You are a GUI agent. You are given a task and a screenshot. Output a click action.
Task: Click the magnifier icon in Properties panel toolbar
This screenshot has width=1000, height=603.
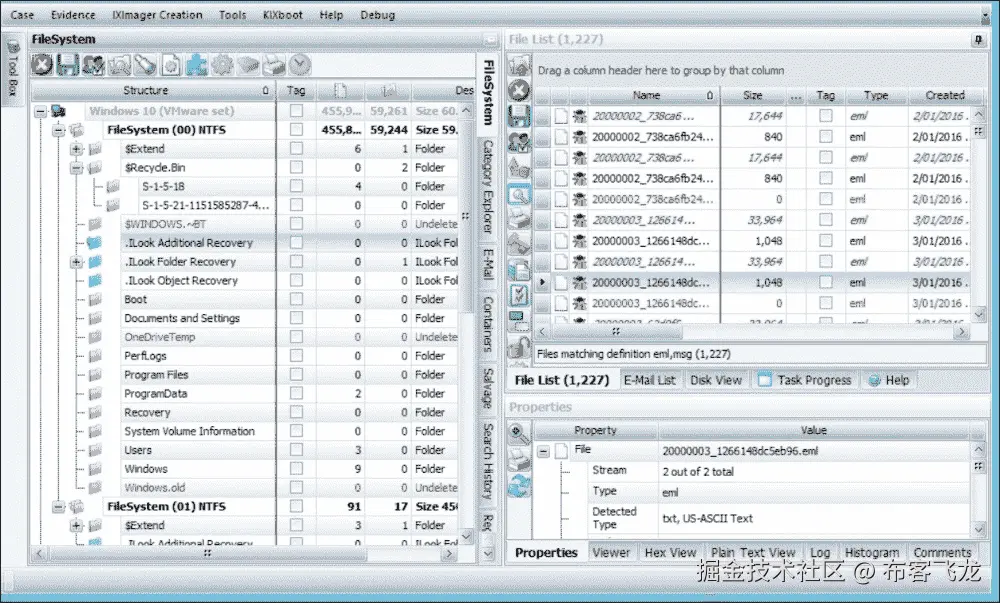[519, 434]
